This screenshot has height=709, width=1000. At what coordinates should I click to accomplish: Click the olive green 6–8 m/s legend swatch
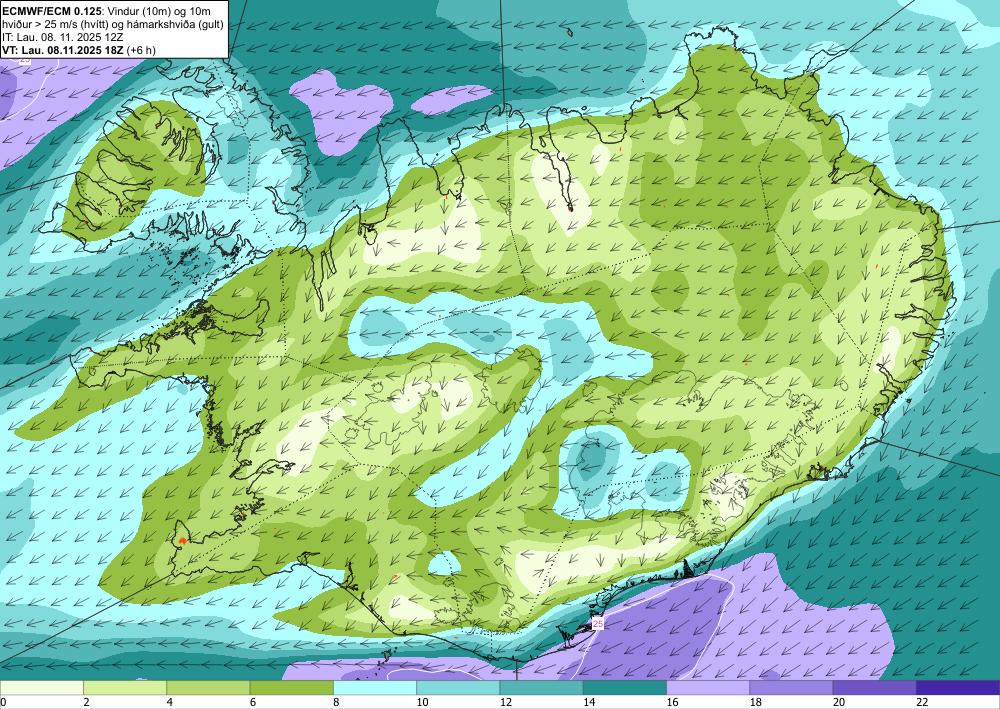[x=291, y=688]
